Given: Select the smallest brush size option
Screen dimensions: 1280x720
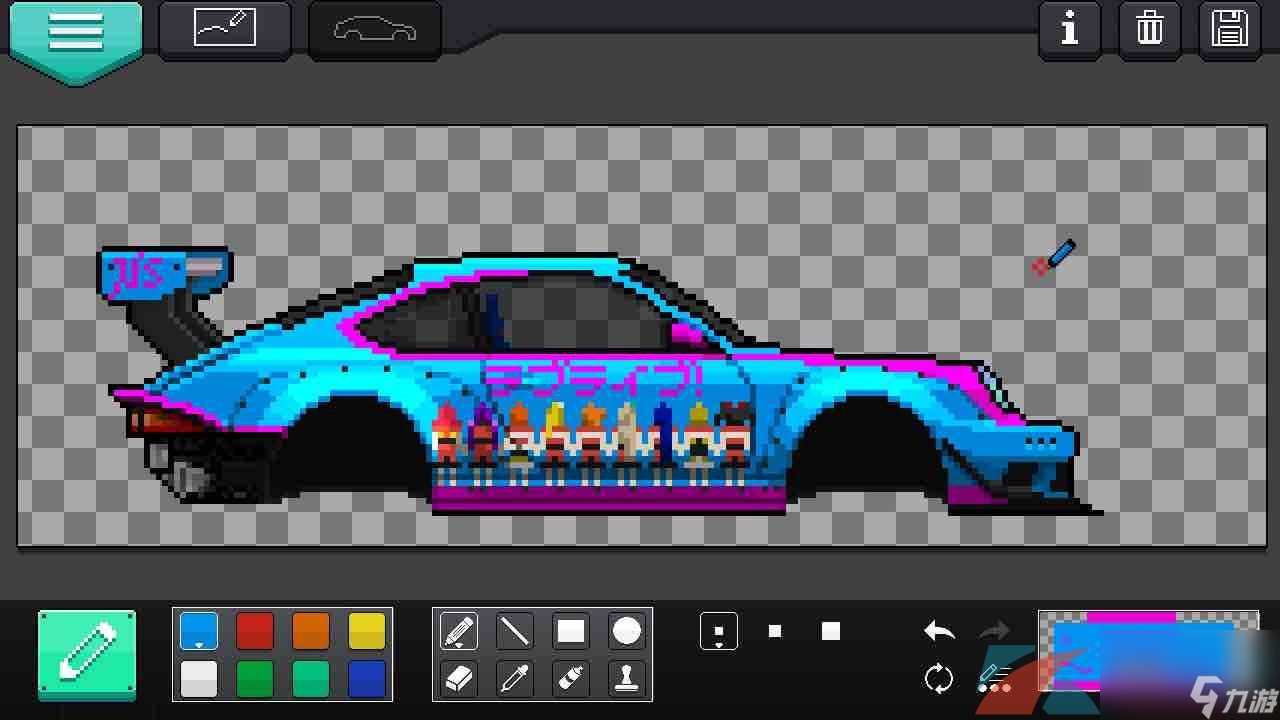Looking at the screenshot, I should 719,632.
